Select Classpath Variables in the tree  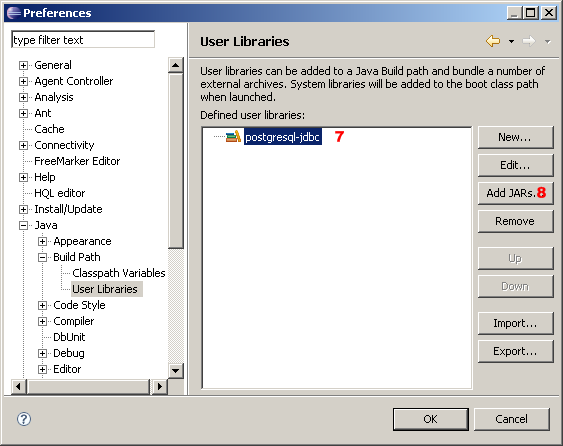pos(118,273)
